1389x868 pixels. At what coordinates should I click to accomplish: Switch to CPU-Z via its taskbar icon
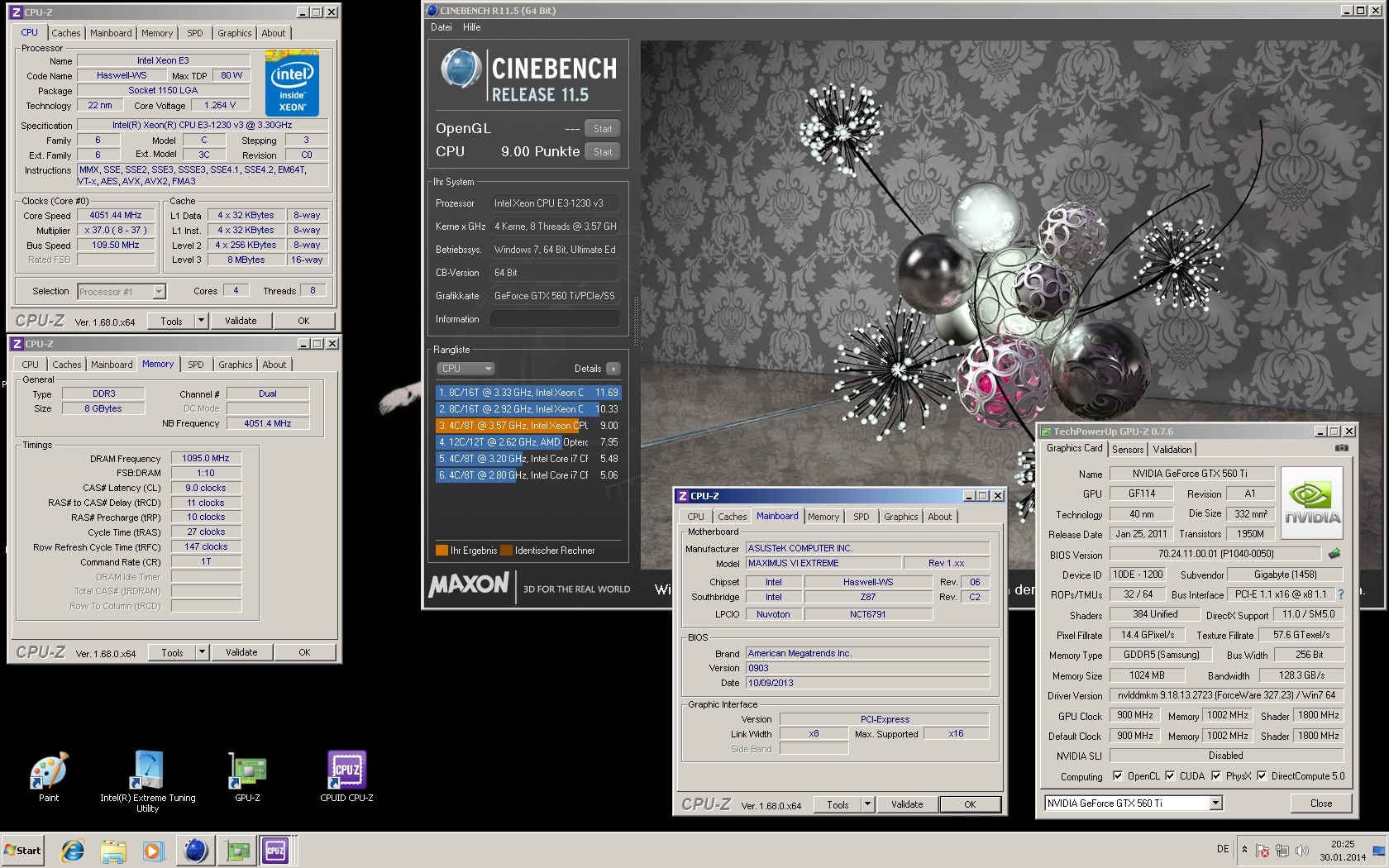[x=276, y=851]
